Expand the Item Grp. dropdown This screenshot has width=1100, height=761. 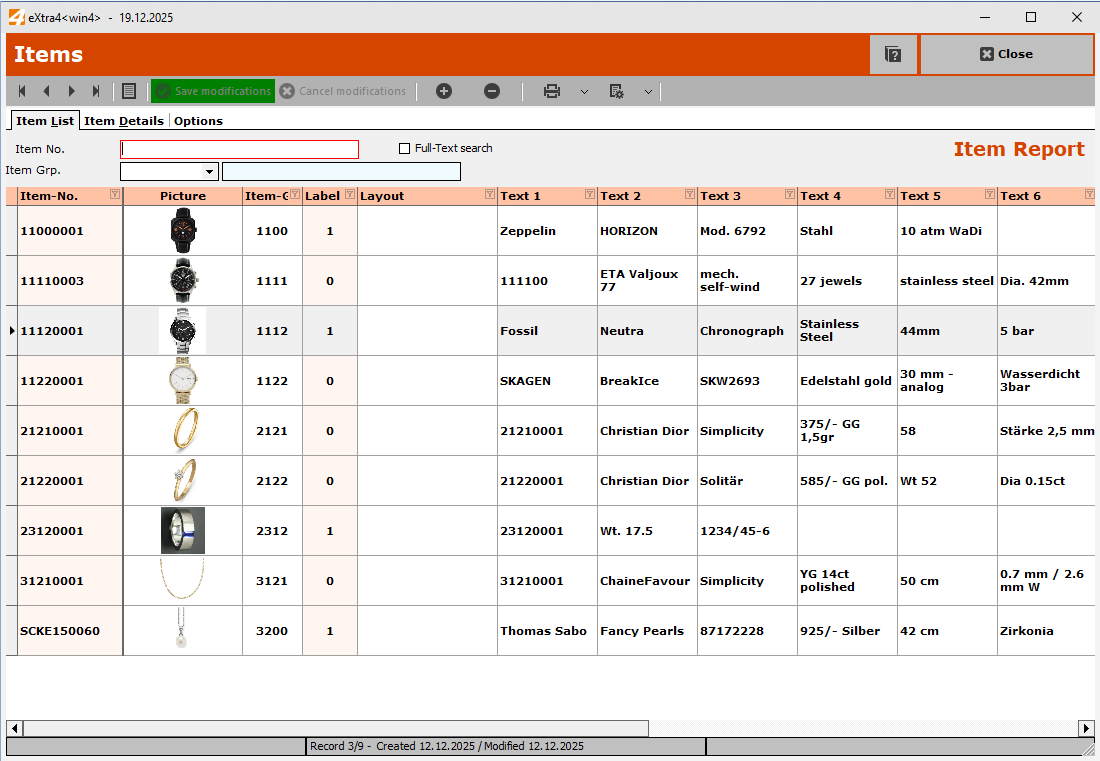click(210, 172)
